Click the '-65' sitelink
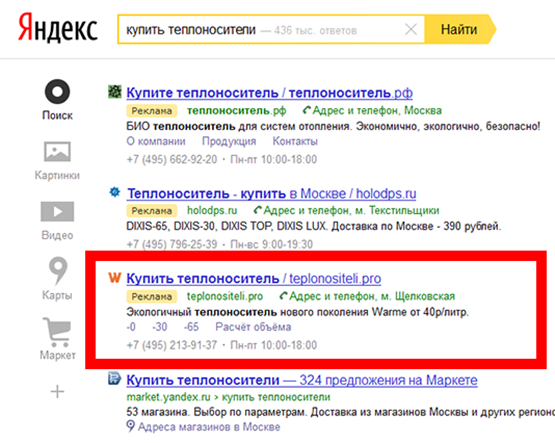 coord(191,327)
